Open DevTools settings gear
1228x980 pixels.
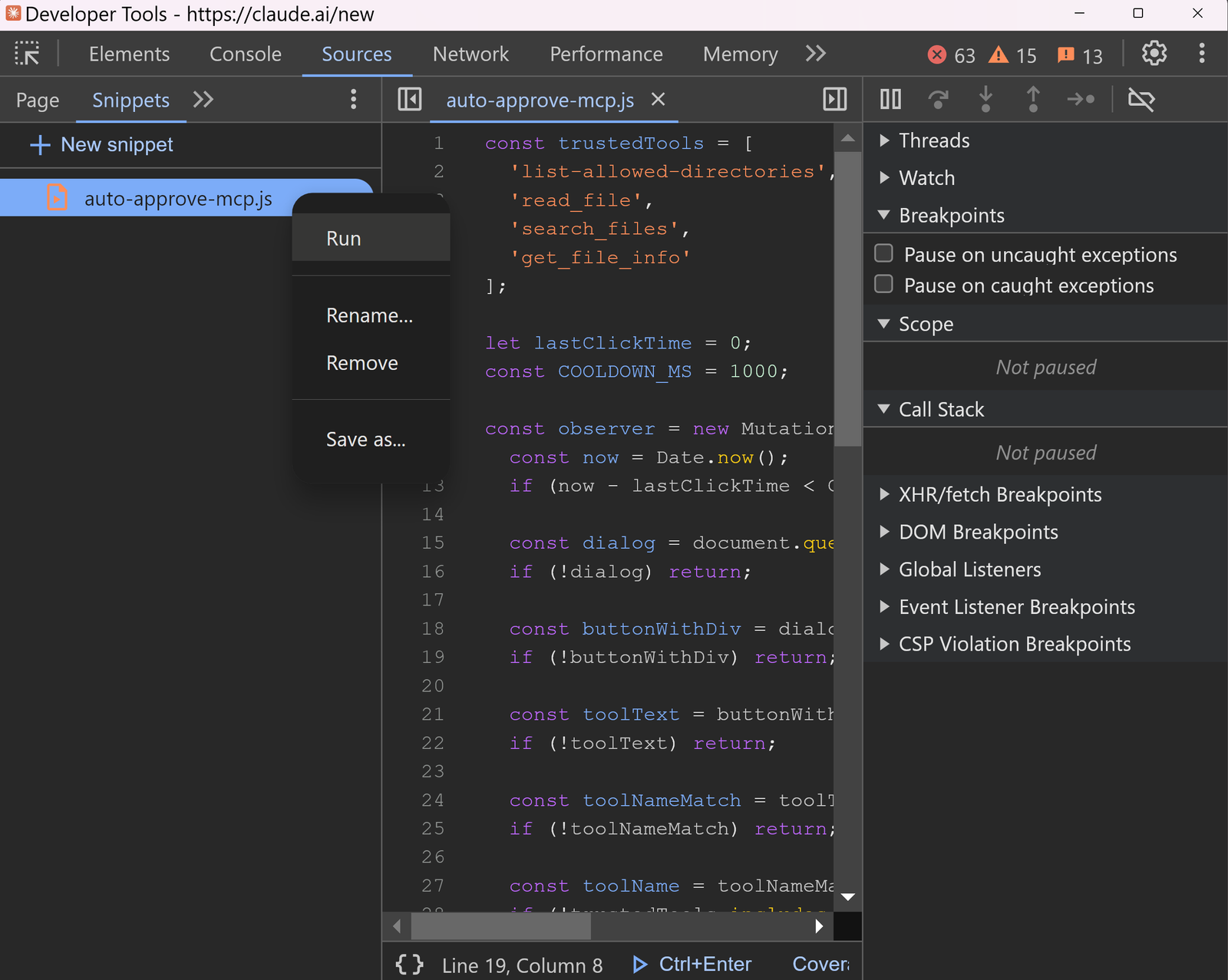point(1154,54)
